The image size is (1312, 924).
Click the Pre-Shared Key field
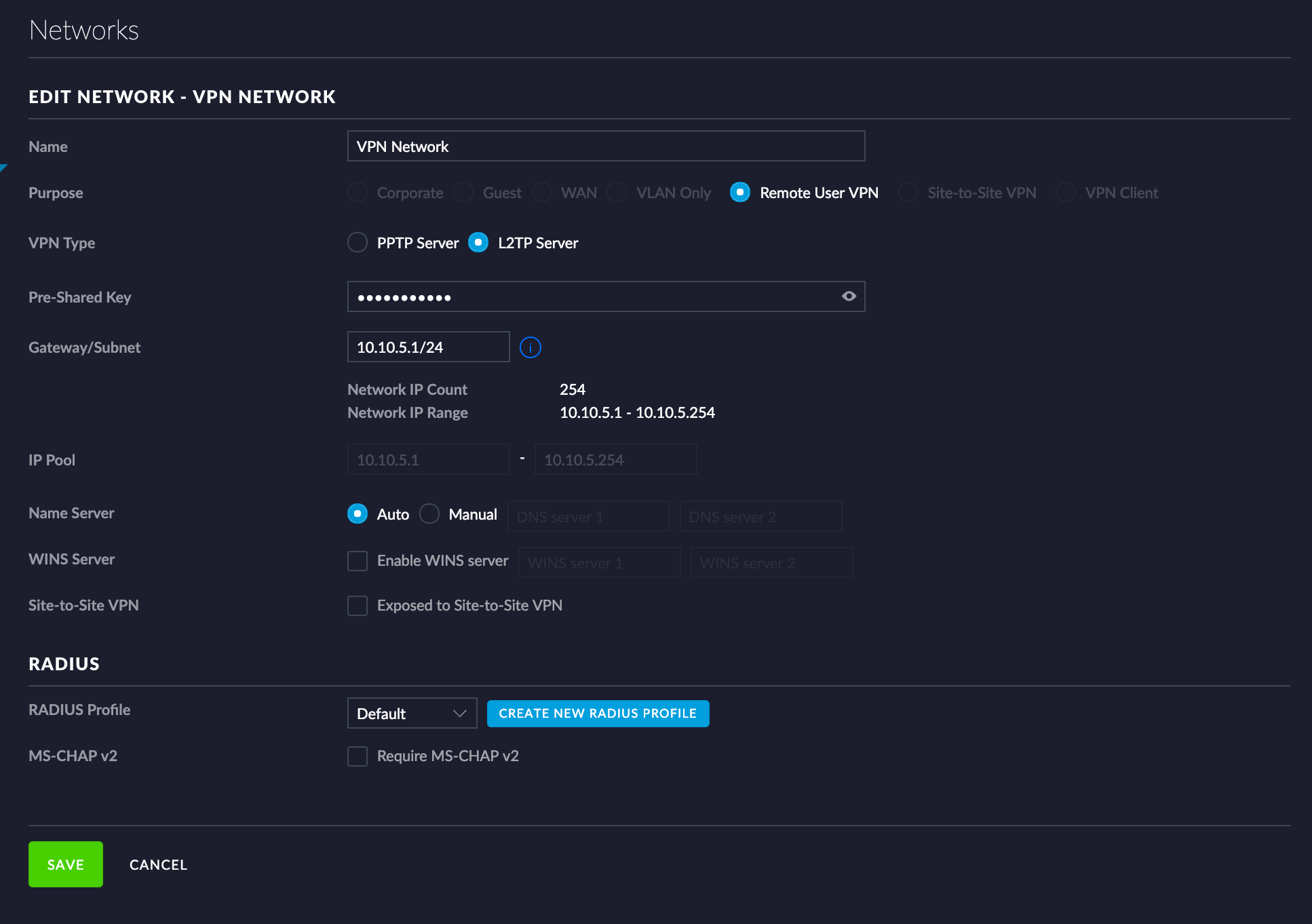coord(590,297)
